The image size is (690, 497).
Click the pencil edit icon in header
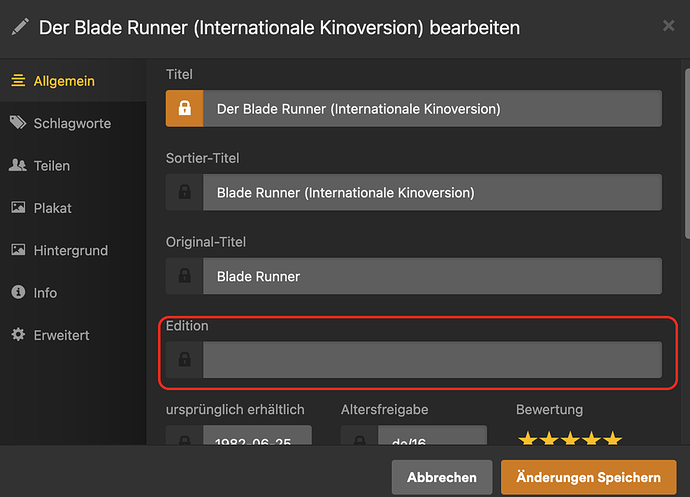pyautogui.click(x=20, y=27)
